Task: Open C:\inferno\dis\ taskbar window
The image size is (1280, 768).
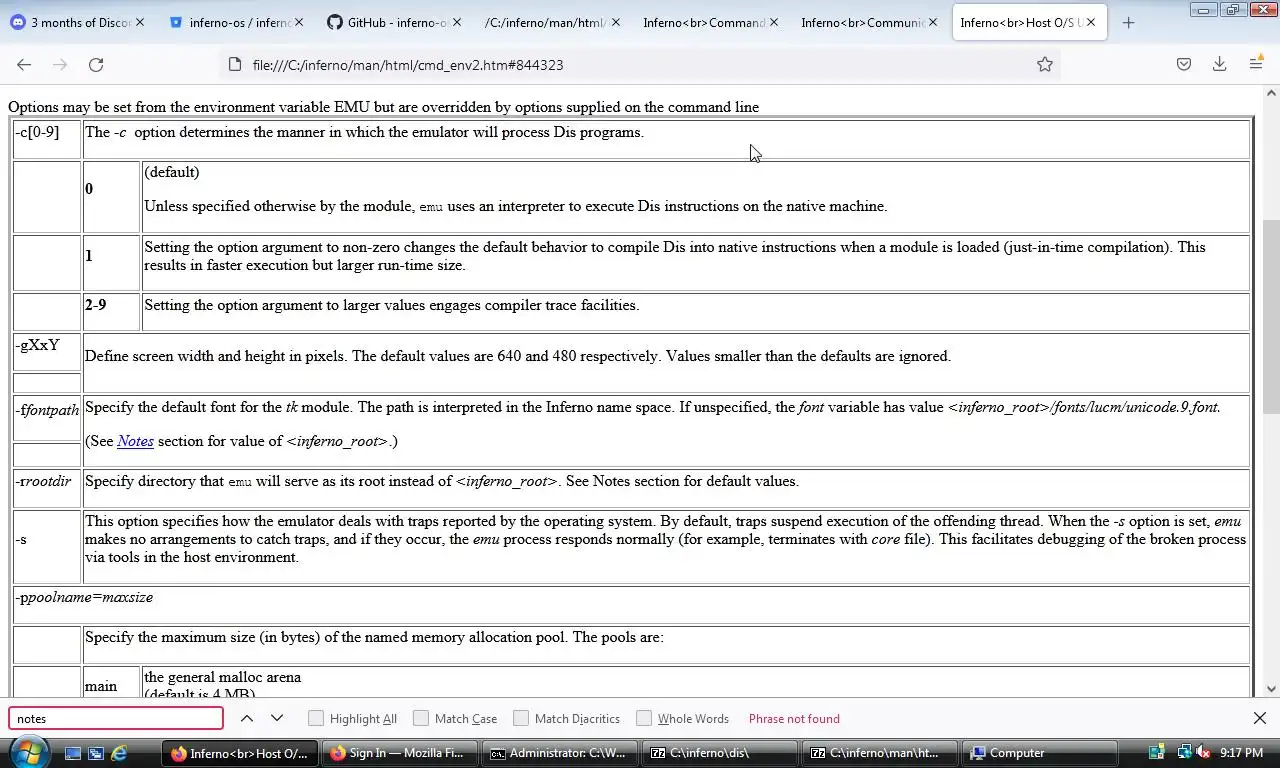Action: (719, 753)
